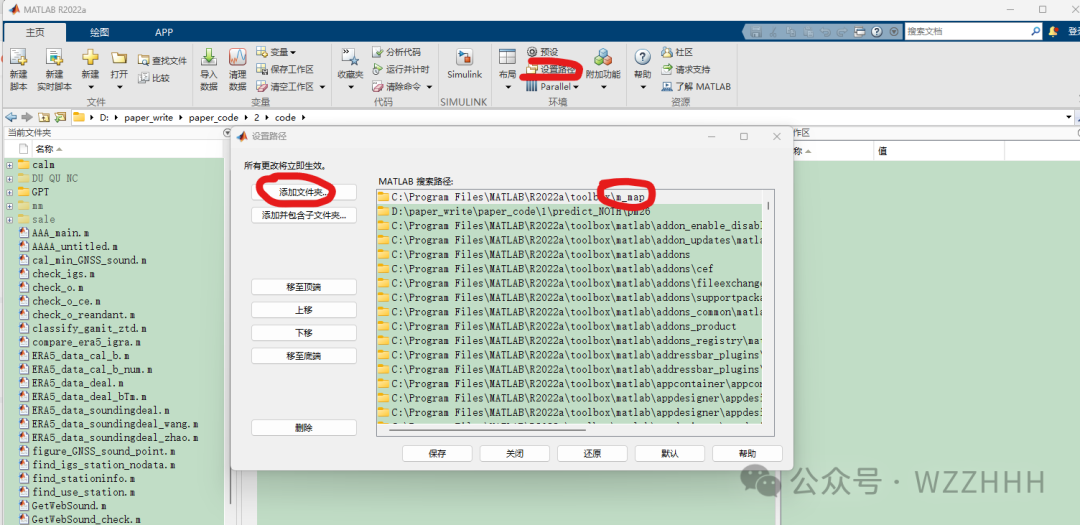This screenshot has width=1080, height=525.
Task: Click 移至顶端 (Move to Top) button
Action: tap(304, 287)
